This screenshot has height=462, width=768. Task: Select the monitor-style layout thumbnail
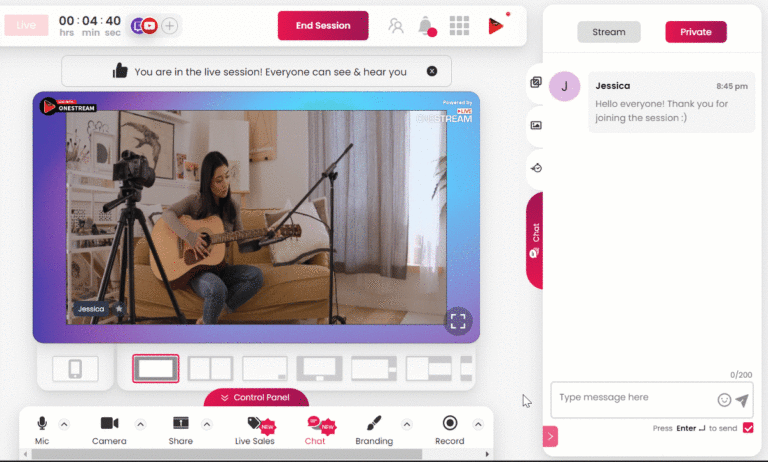tap(319, 368)
